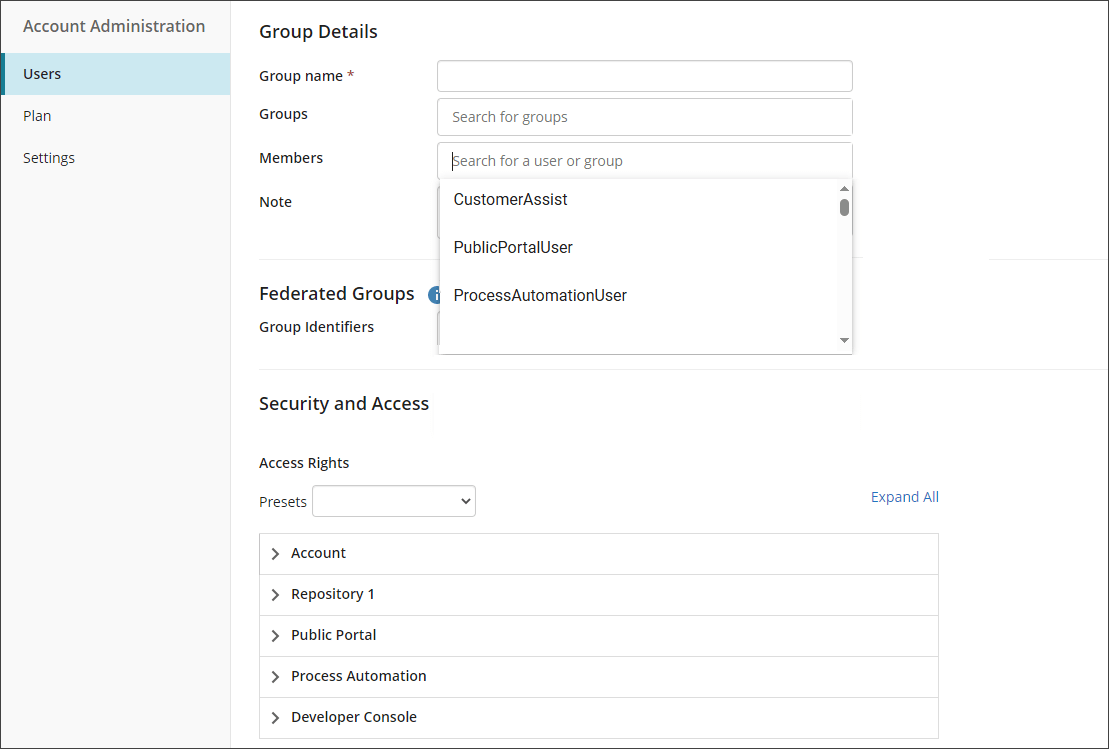This screenshot has width=1109, height=749.
Task: Click the list's scroll down arrow
Action: [844, 341]
